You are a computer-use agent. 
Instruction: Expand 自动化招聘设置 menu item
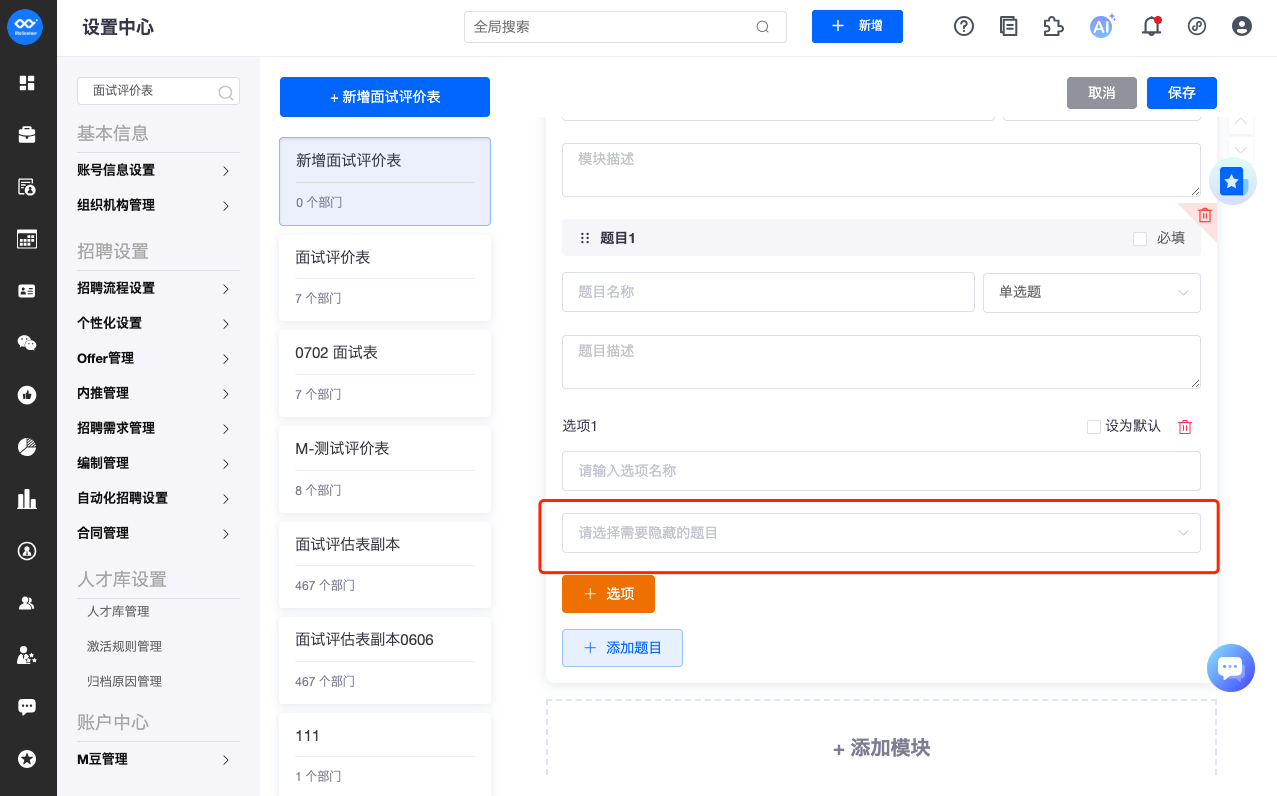coord(158,498)
